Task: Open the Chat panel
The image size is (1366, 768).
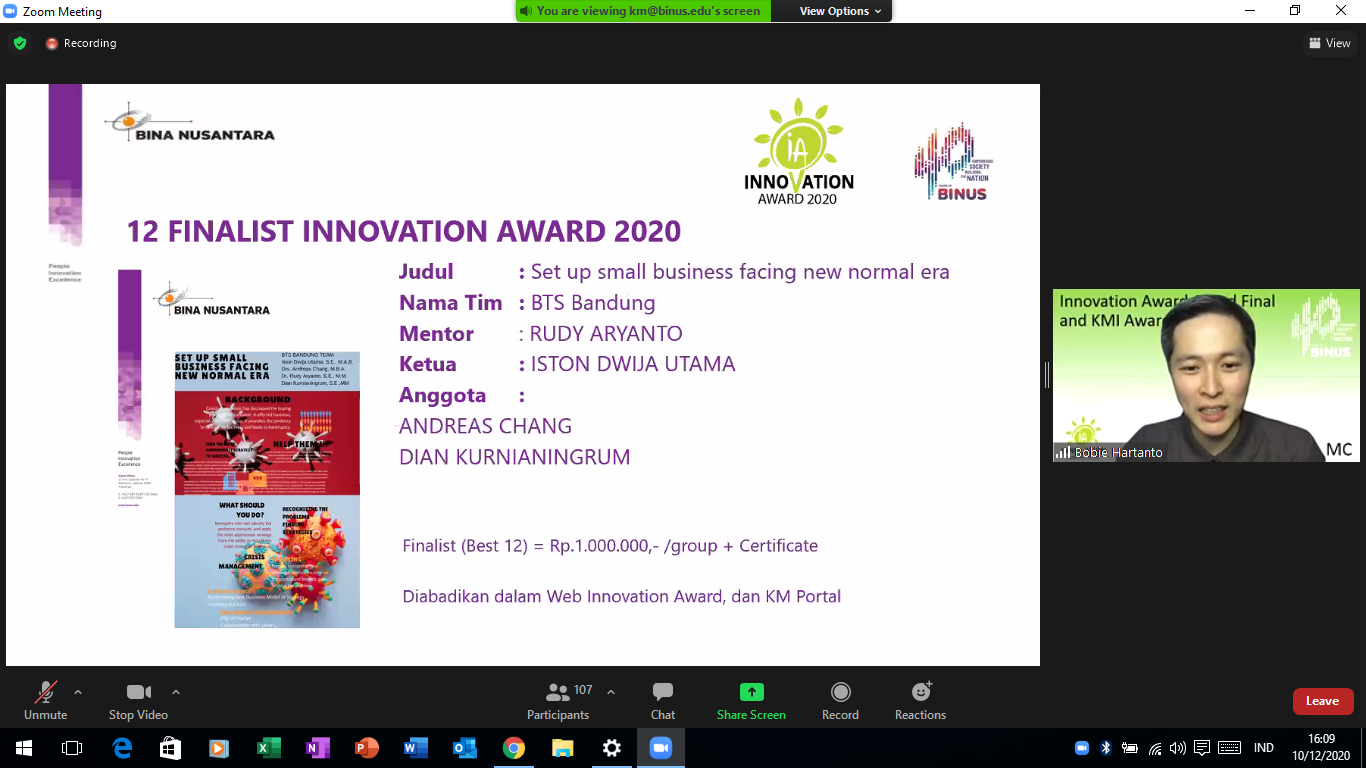Action: [x=662, y=700]
